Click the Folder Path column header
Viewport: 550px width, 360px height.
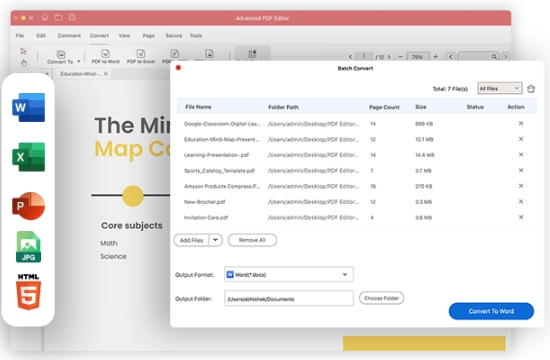(x=283, y=107)
